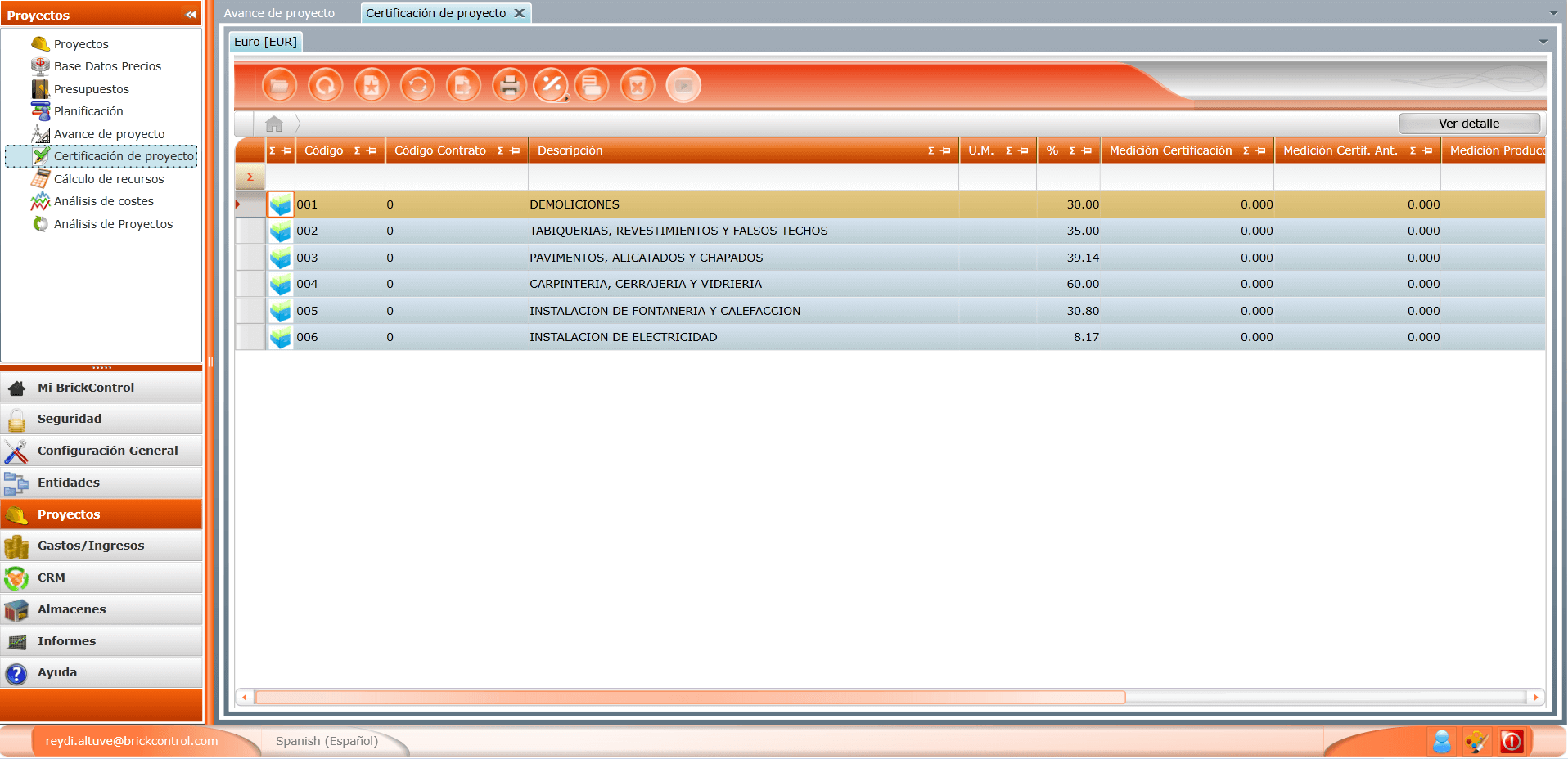
Task: Click the starred document toolbar icon
Action: [x=372, y=86]
